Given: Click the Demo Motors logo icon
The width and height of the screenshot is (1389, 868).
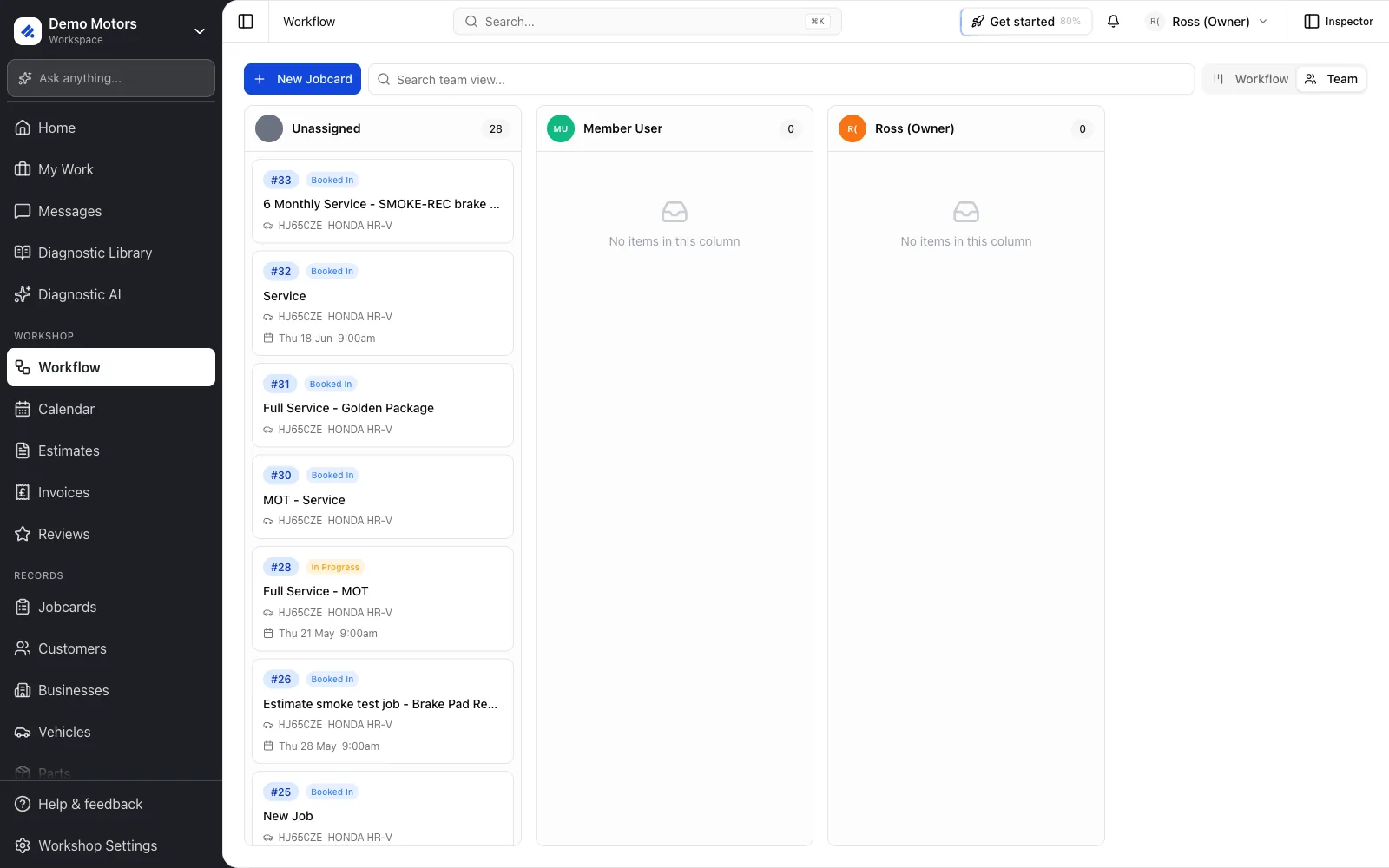Looking at the screenshot, I should (x=28, y=31).
